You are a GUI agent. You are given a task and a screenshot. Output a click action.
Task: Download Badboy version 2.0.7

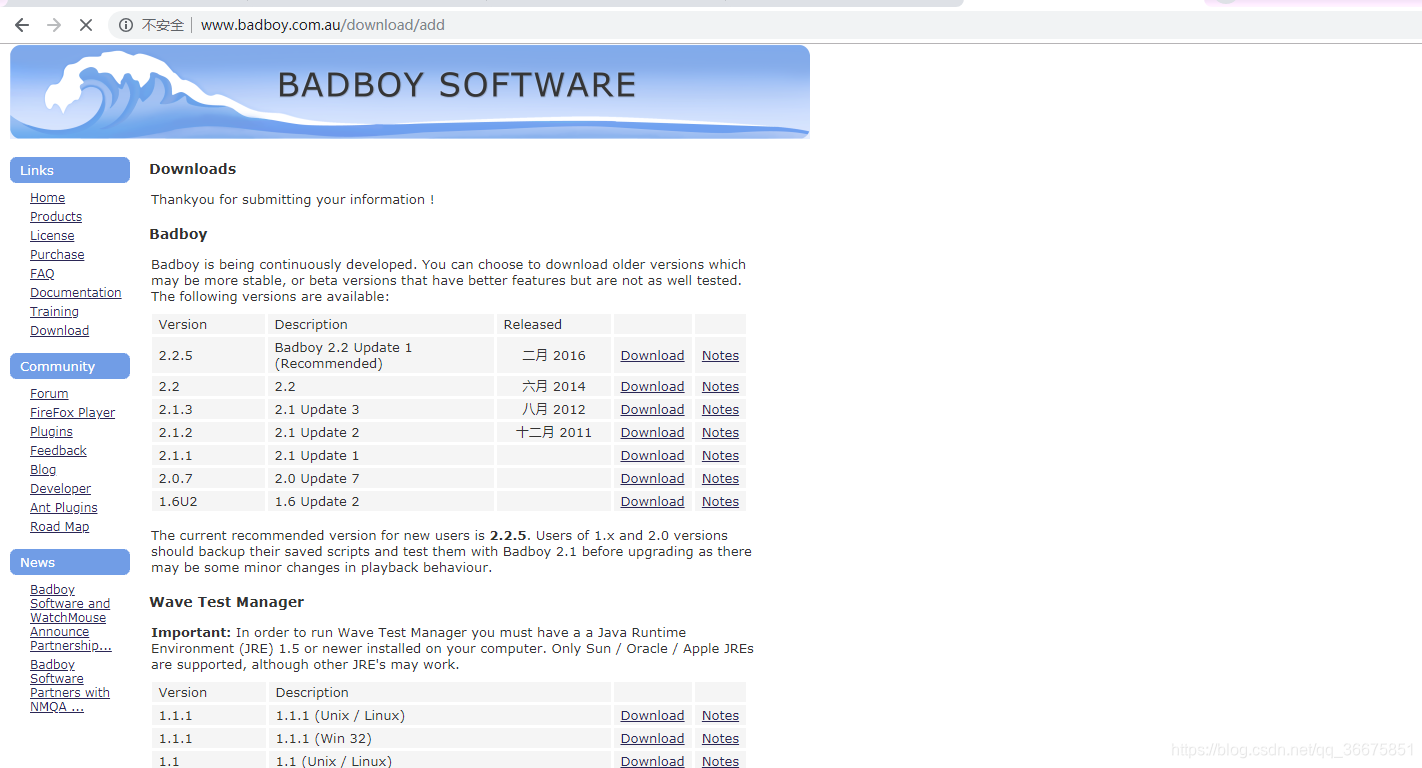[x=652, y=479]
